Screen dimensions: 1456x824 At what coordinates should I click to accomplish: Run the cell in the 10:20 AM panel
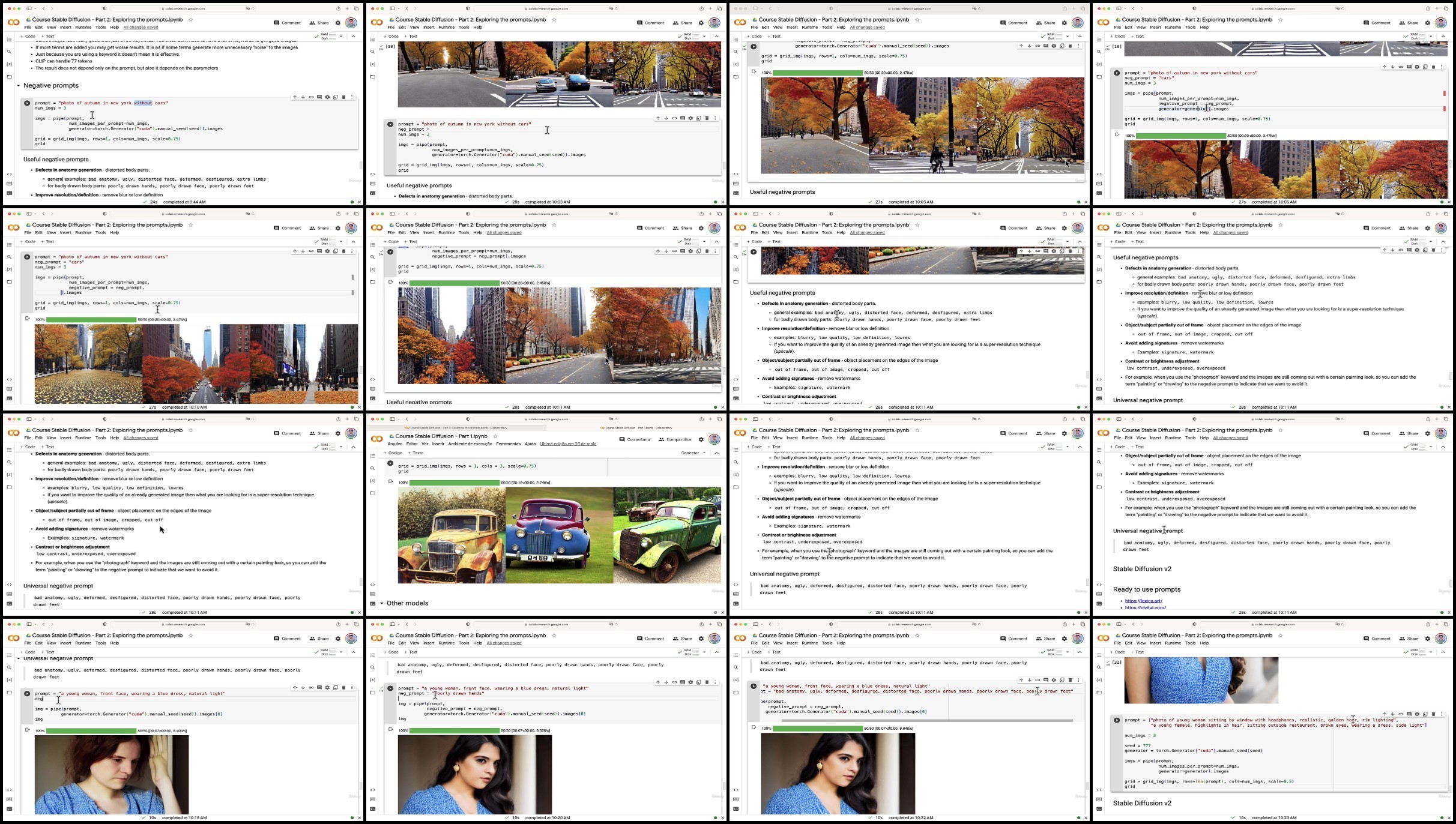pos(390,688)
